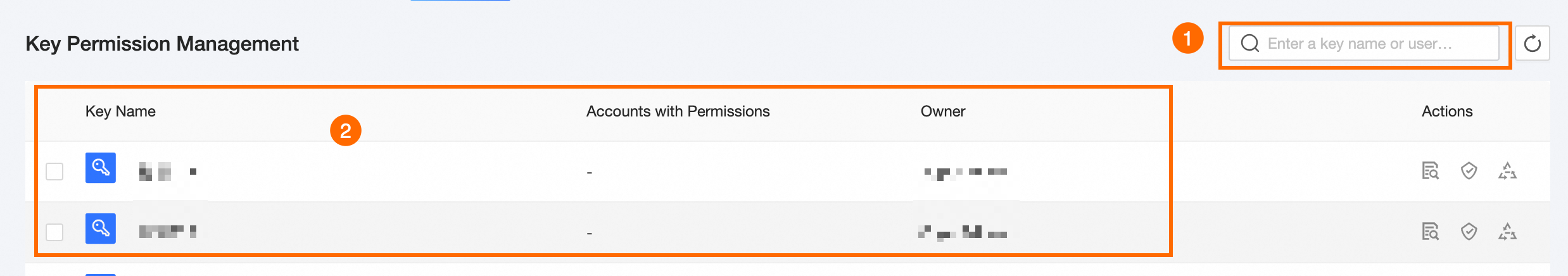1568x276 pixels.
Task: Click the shield permission icon in first row
Action: pos(1469,171)
